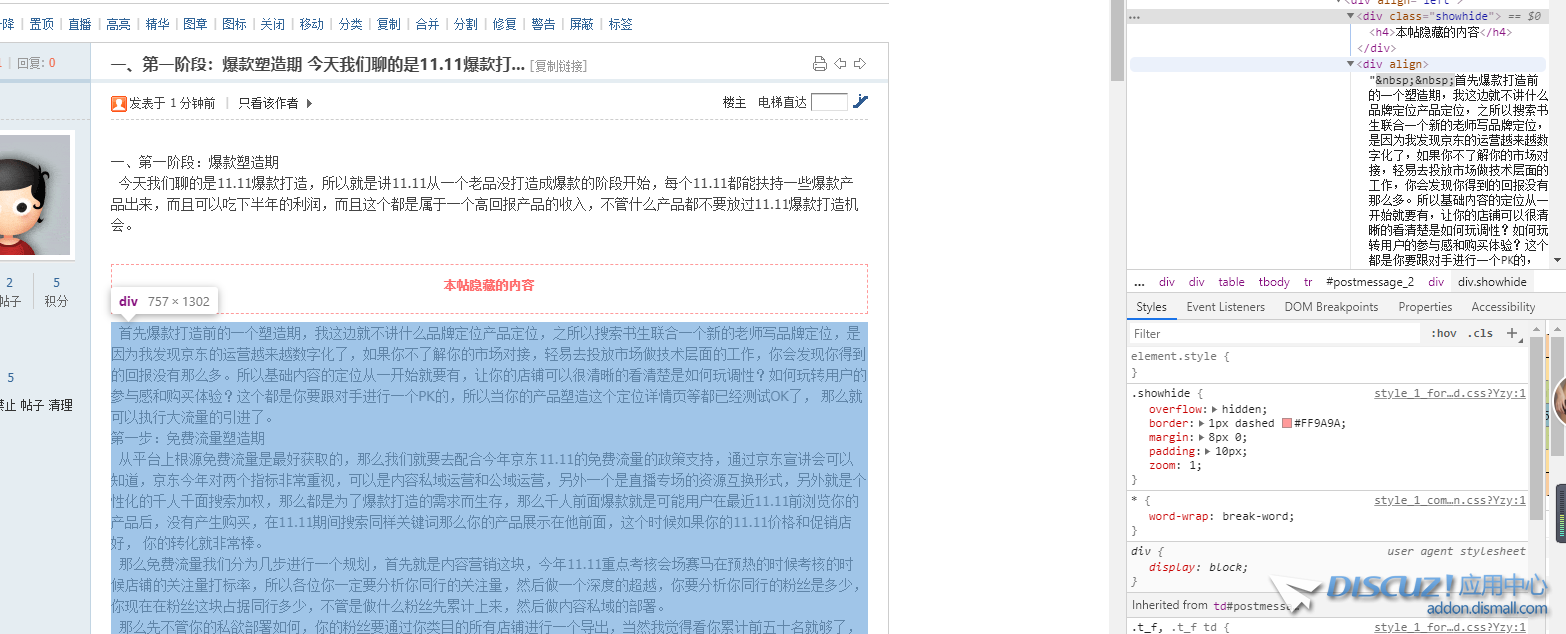Collapse the div align node in DevTools
Image resolution: width=1566 pixels, height=634 pixels.
click(1351, 64)
